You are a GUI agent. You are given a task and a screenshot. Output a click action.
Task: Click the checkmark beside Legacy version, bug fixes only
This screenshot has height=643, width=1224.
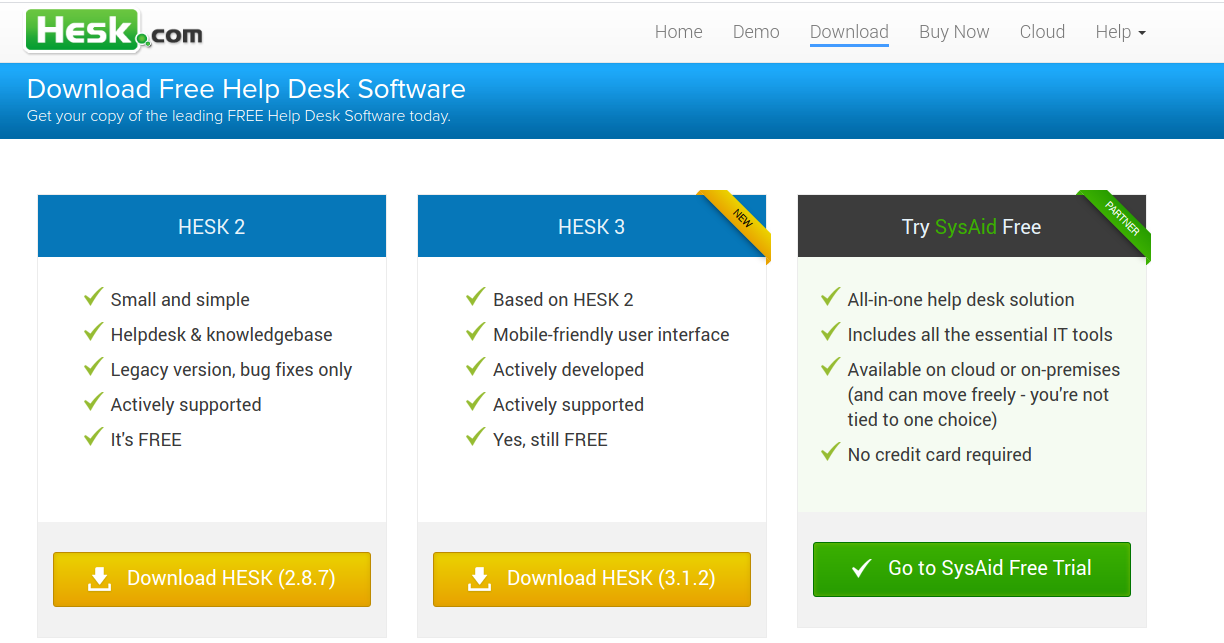point(94,367)
